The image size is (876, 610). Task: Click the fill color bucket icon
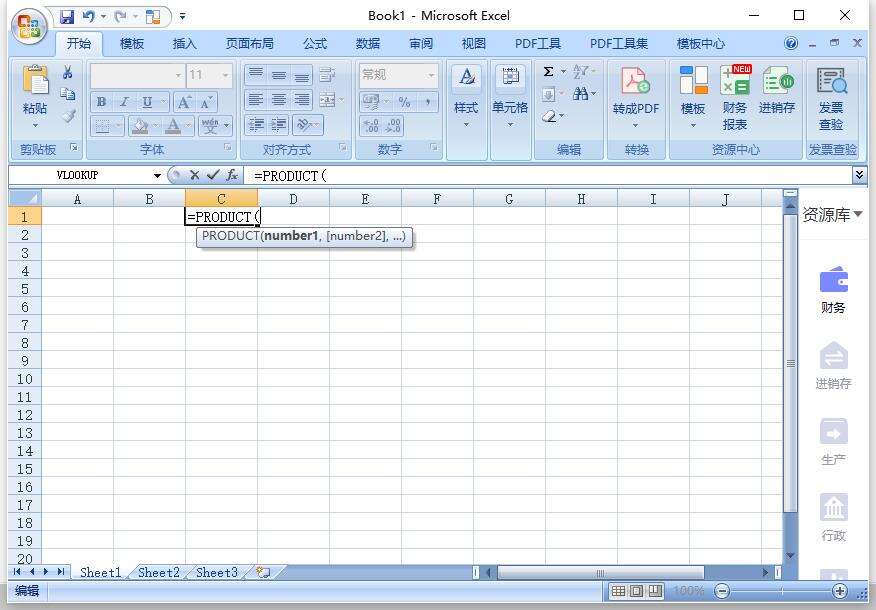139,126
